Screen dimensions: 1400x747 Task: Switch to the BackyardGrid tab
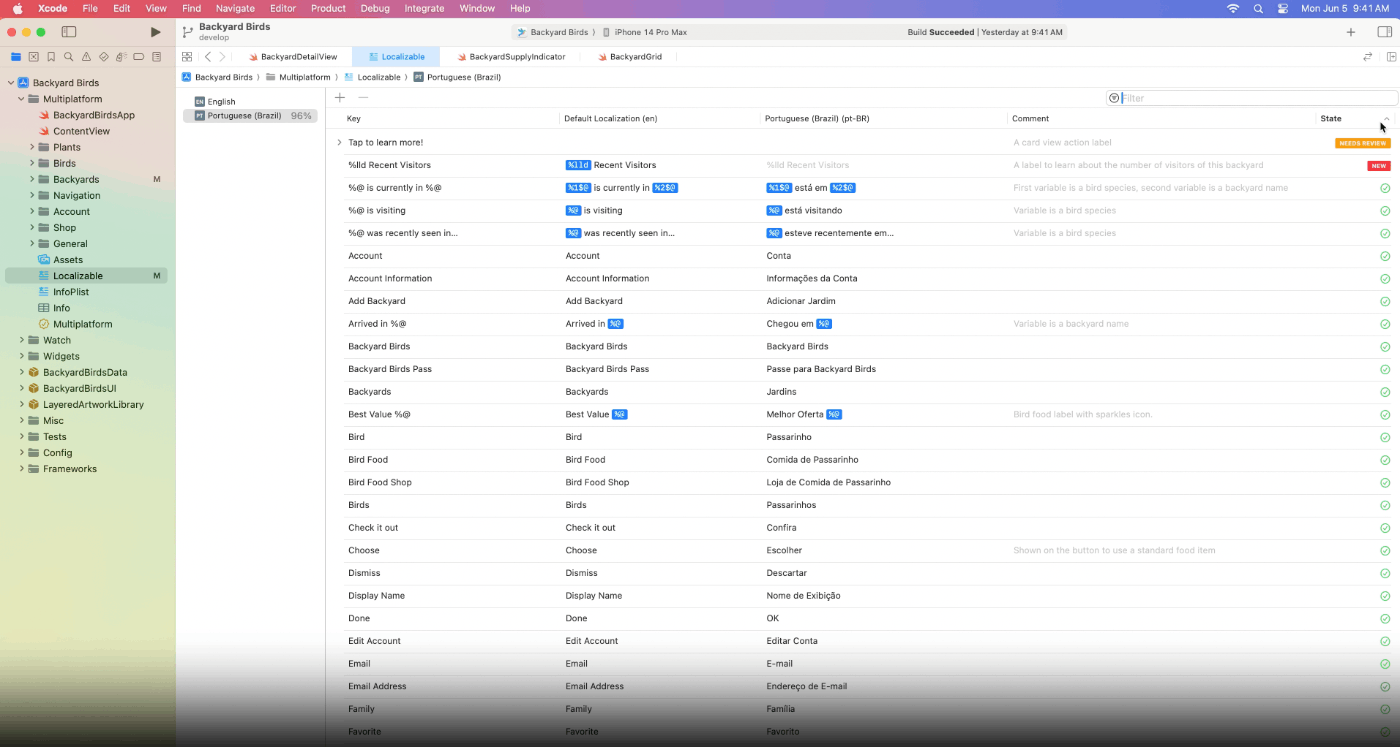click(629, 57)
